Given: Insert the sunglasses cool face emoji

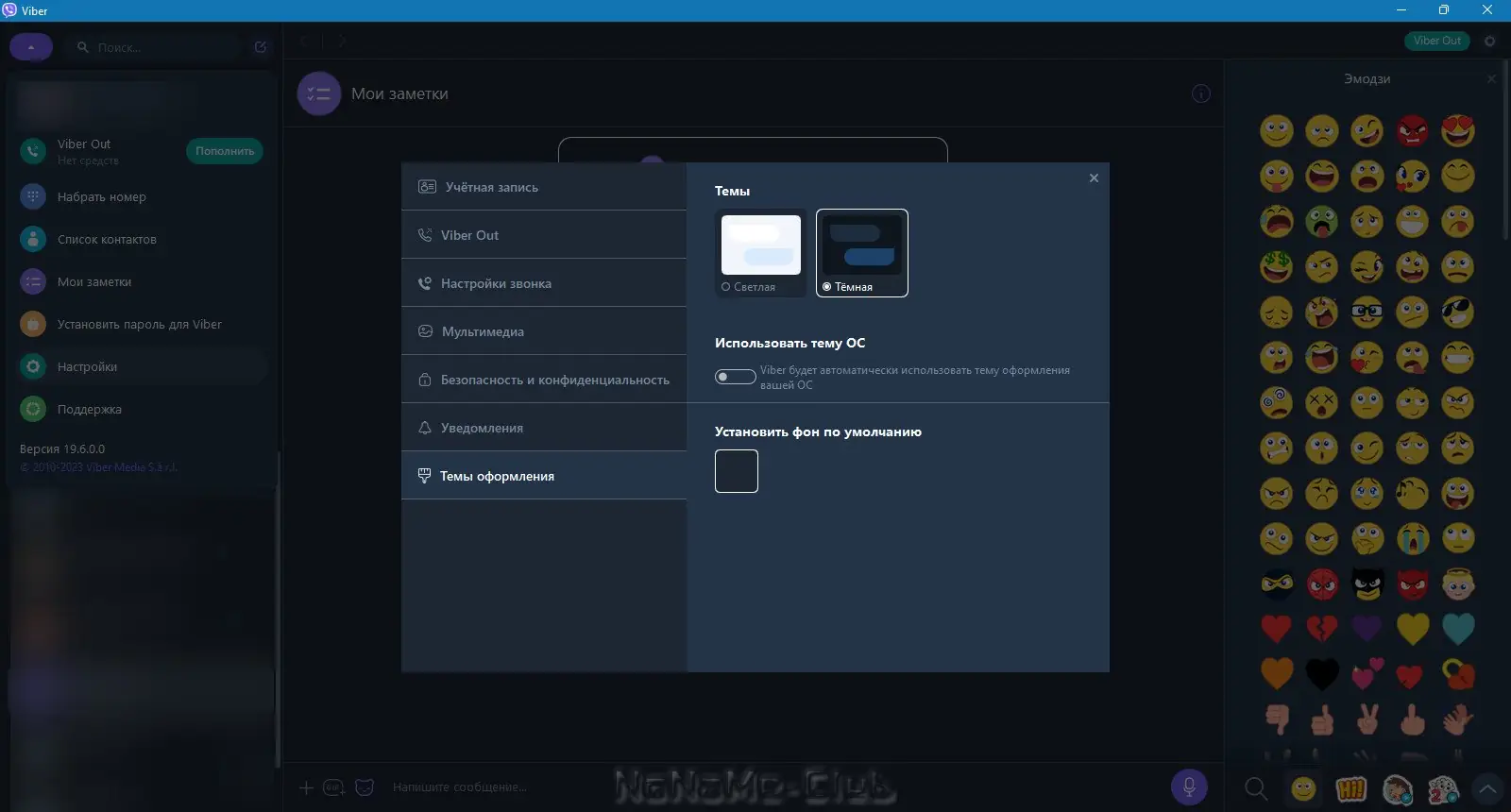Looking at the screenshot, I should pyautogui.click(x=1458, y=313).
